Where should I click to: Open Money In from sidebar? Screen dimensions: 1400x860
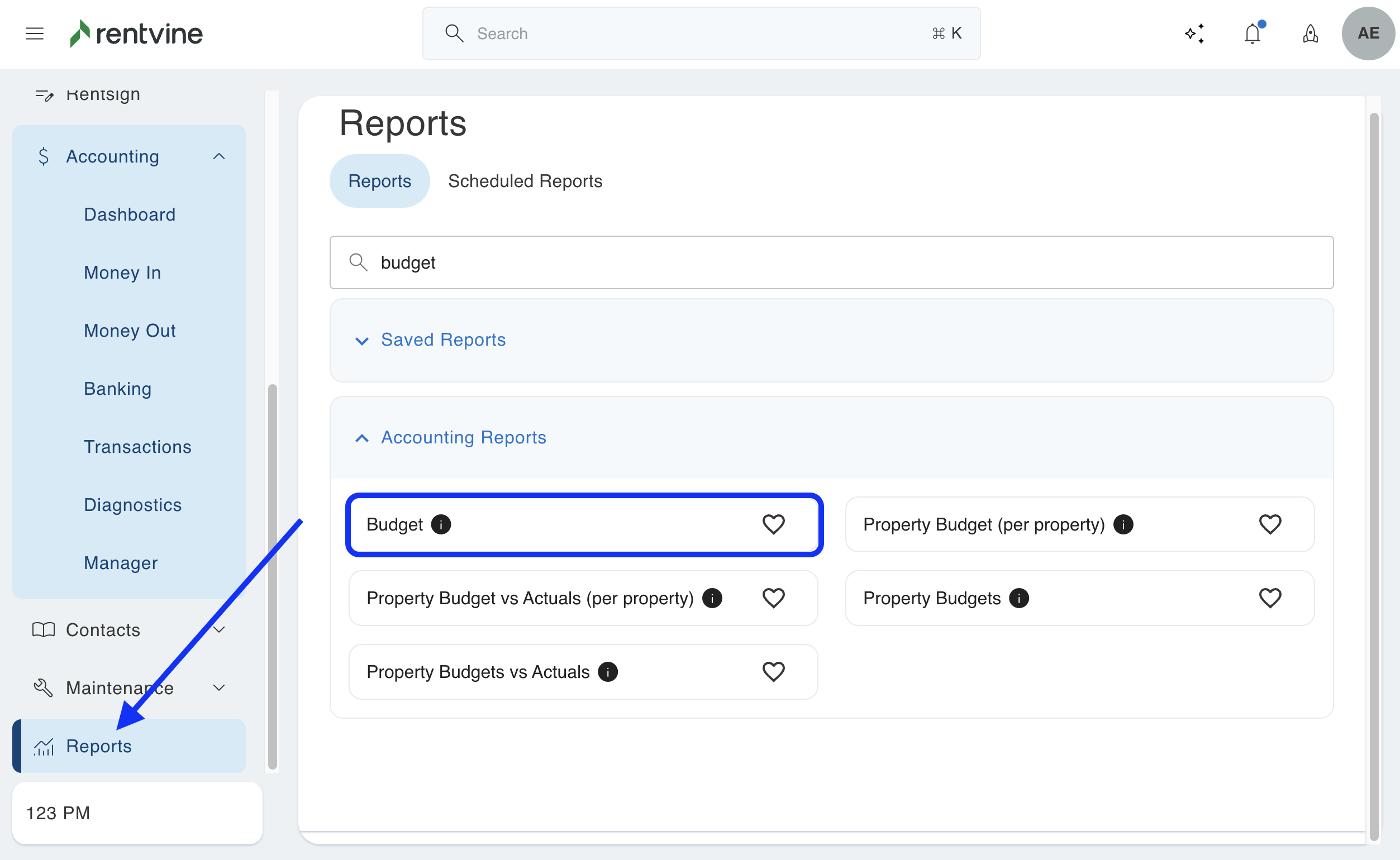pos(122,273)
